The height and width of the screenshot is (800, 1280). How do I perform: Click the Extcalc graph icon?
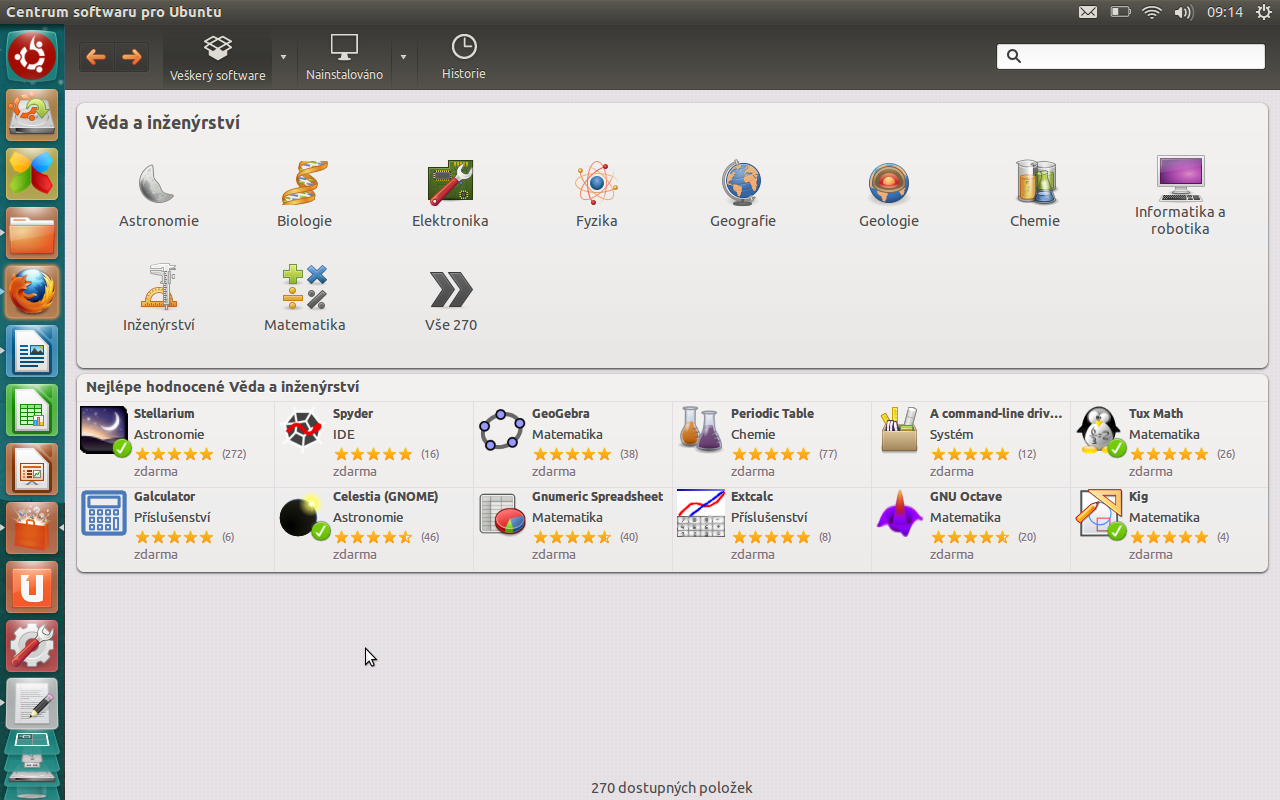pyautogui.click(x=701, y=514)
